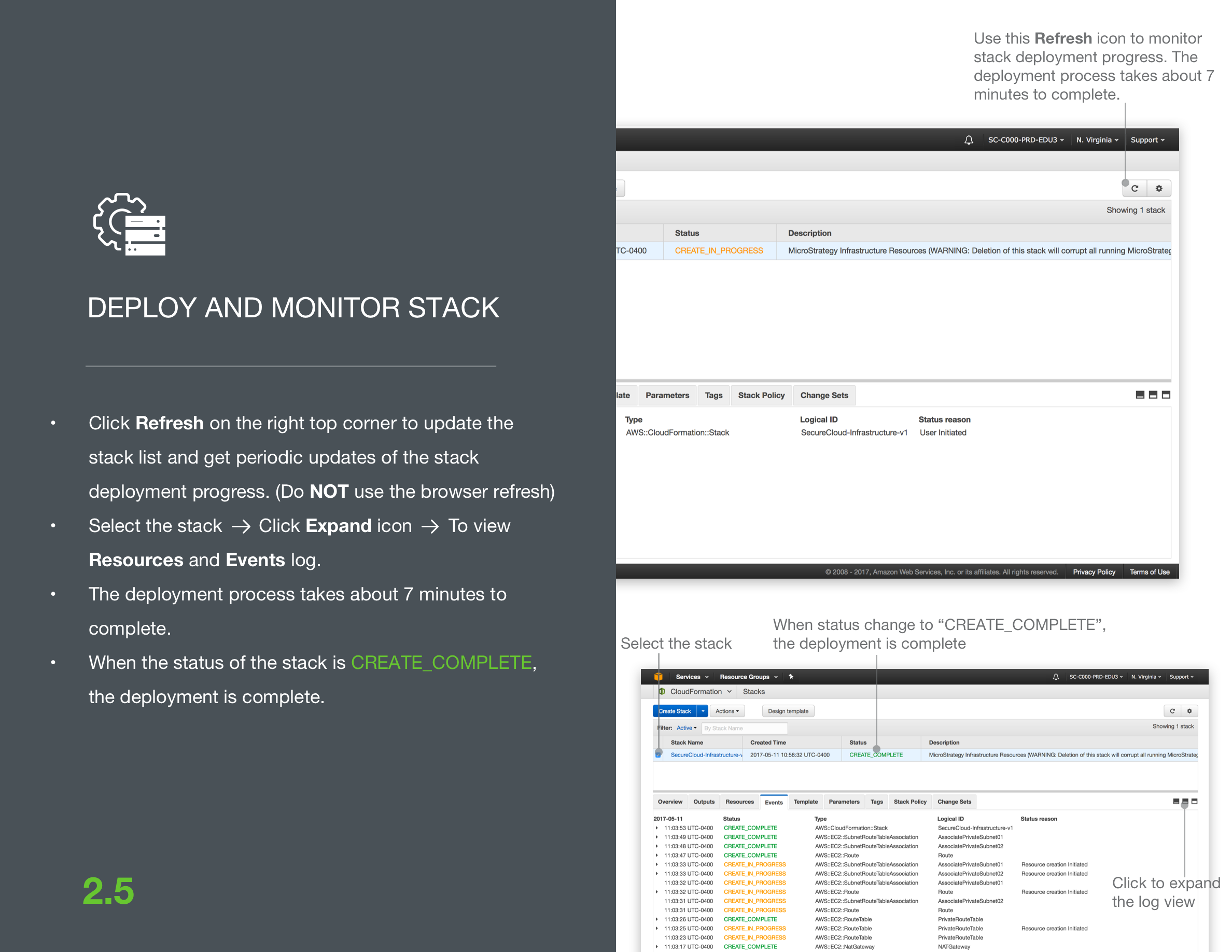Switch to the Outputs tab
Screen dimensions: 1232x952
(704, 802)
